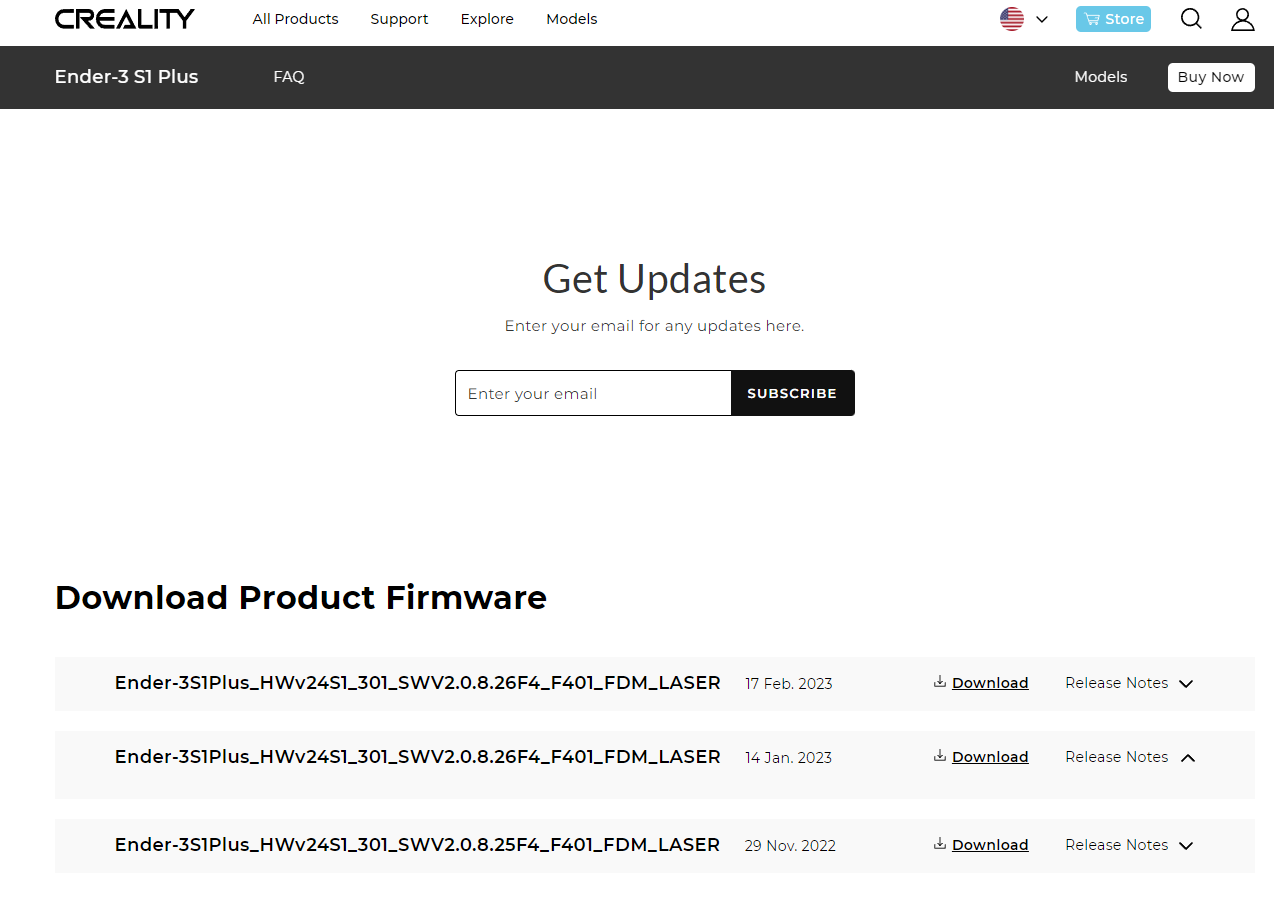The width and height of the screenshot is (1274, 914).
Task: Expand Release Notes chevron for 29 Nov. 2022
Action: point(1186,846)
